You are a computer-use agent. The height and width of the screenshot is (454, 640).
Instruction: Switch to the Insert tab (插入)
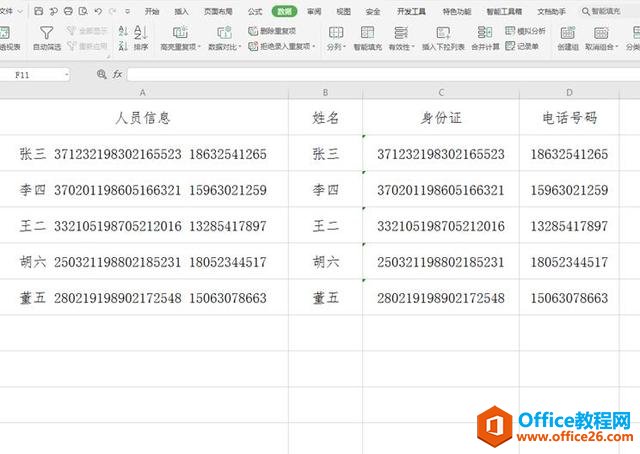point(181,11)
